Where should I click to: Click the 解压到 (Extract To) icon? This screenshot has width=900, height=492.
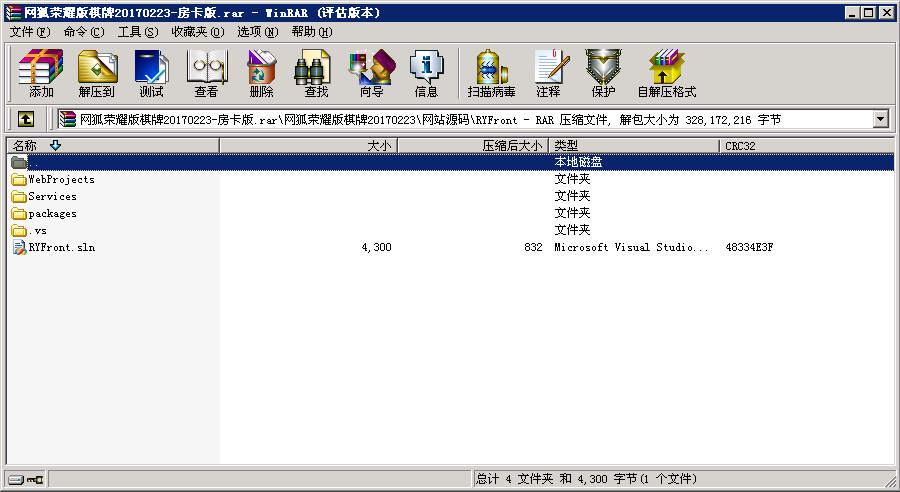pos(96,73)
